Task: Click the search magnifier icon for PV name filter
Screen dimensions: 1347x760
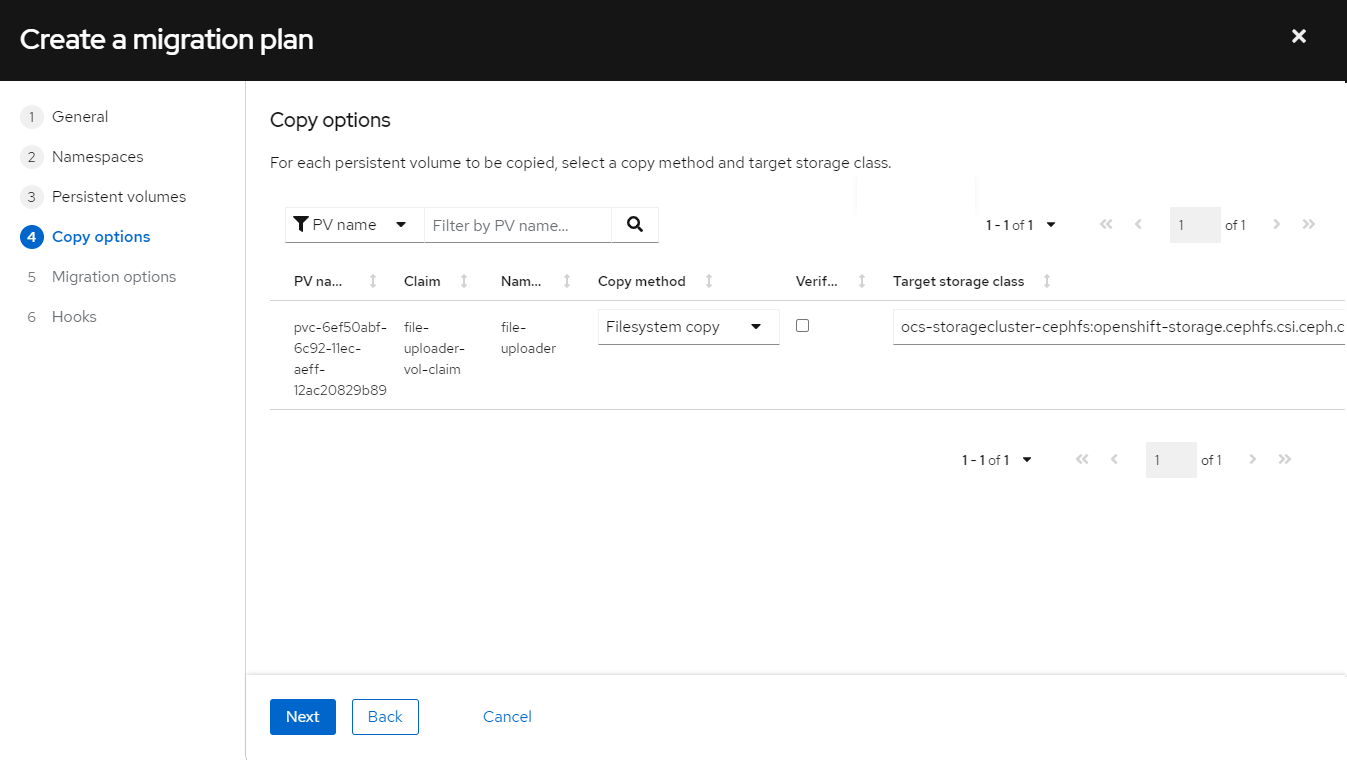Action: 634,224
